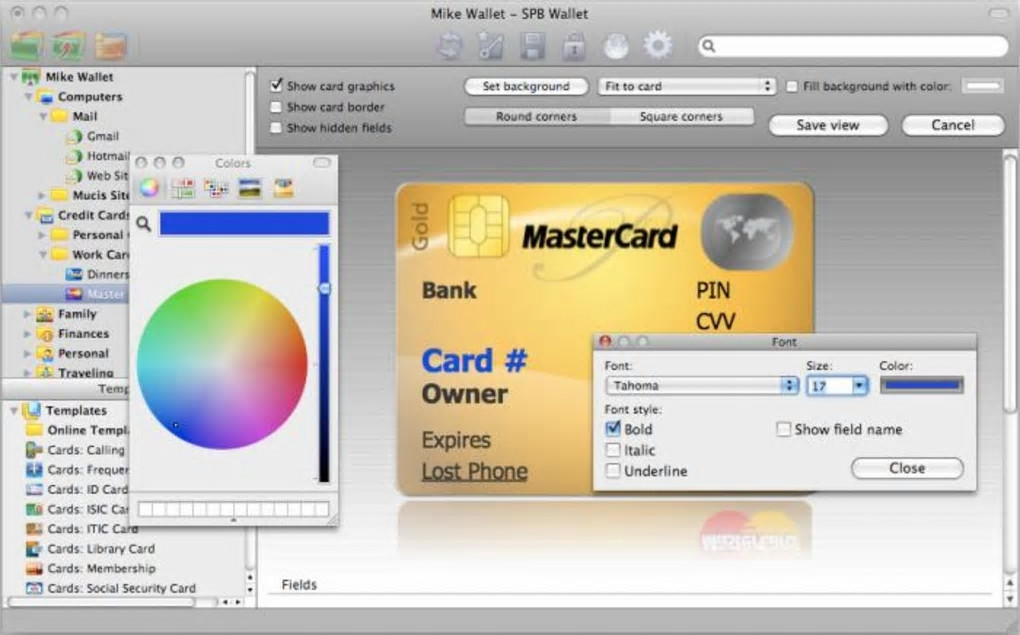
Task: Expand the Finances folder
Action: [27, 334]
